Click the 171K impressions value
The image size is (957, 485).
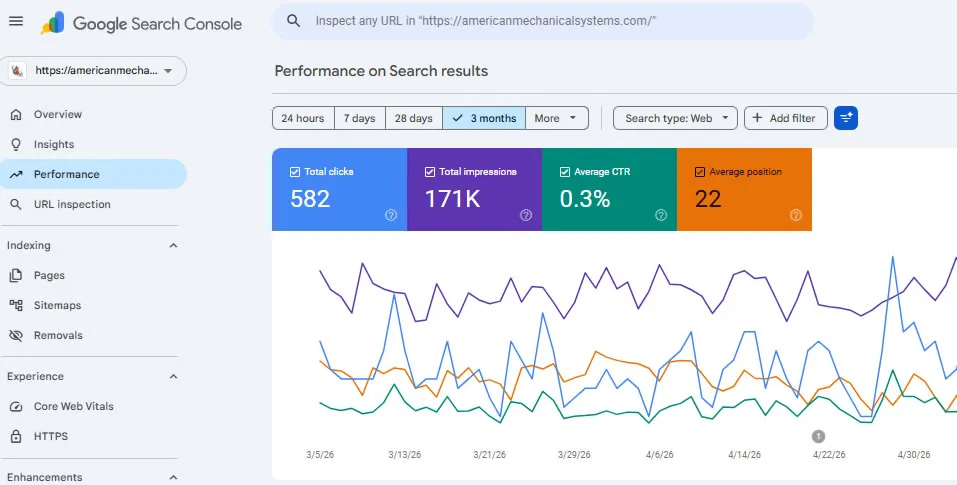452,199
